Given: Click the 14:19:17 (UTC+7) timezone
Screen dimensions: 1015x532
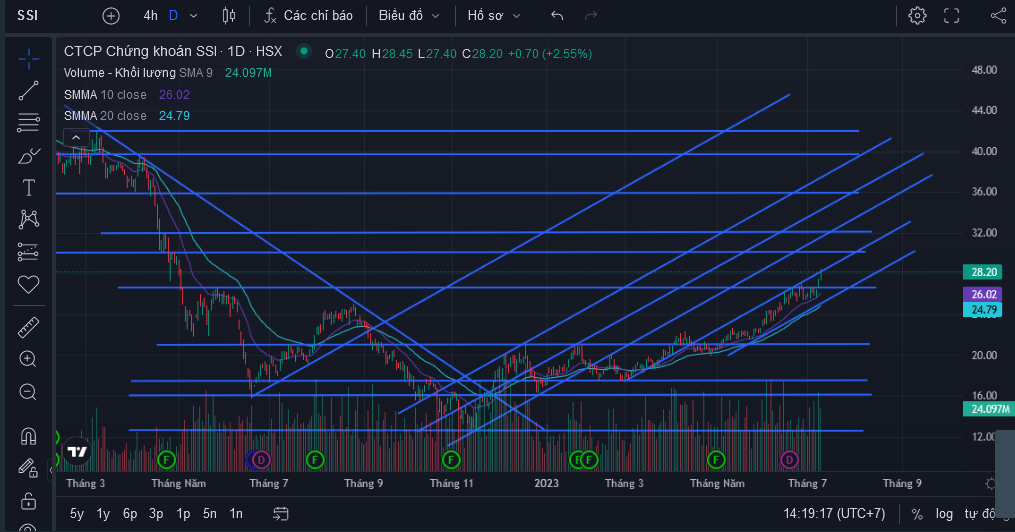Looking at the screenshot, I should pos(834,514).
